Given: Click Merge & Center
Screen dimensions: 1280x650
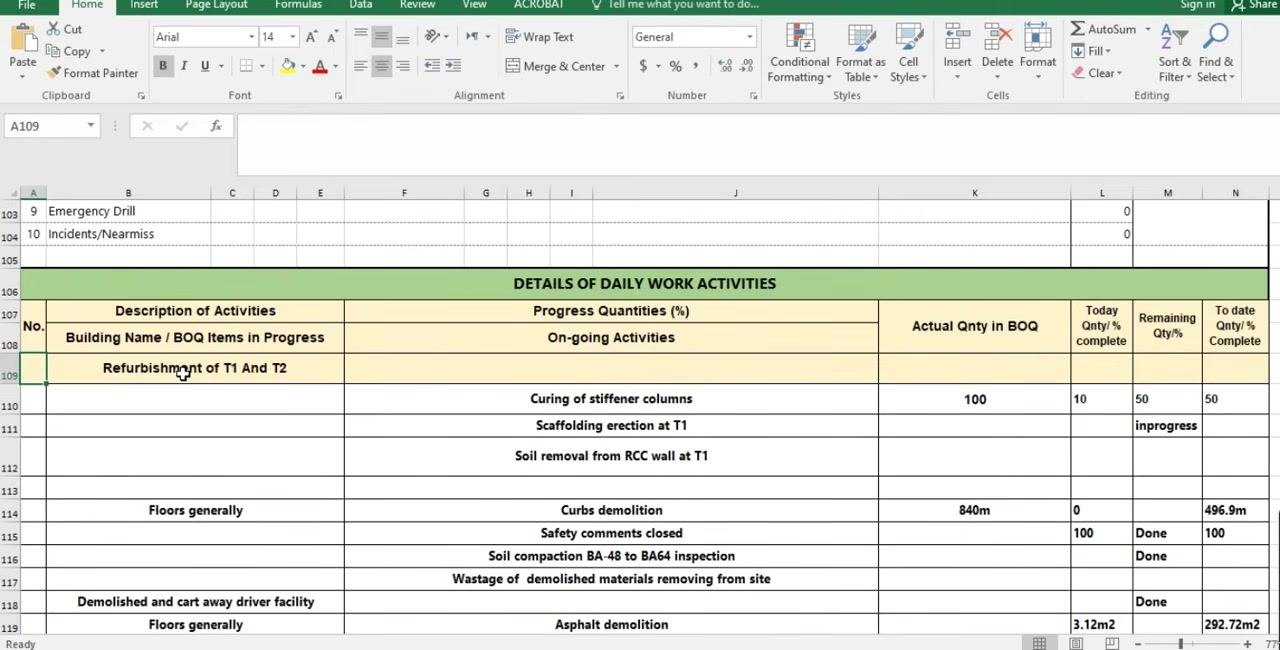Looking at the screenshot, I should 556,66.
